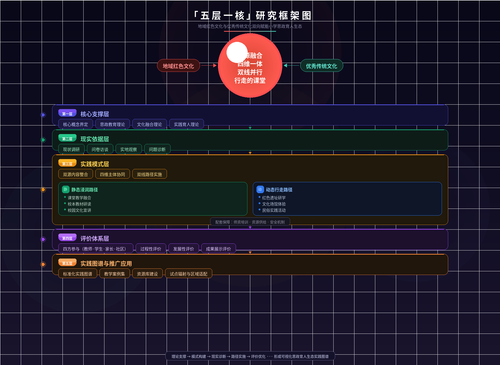Select the 实地观察 tag

tap(129, 149)
